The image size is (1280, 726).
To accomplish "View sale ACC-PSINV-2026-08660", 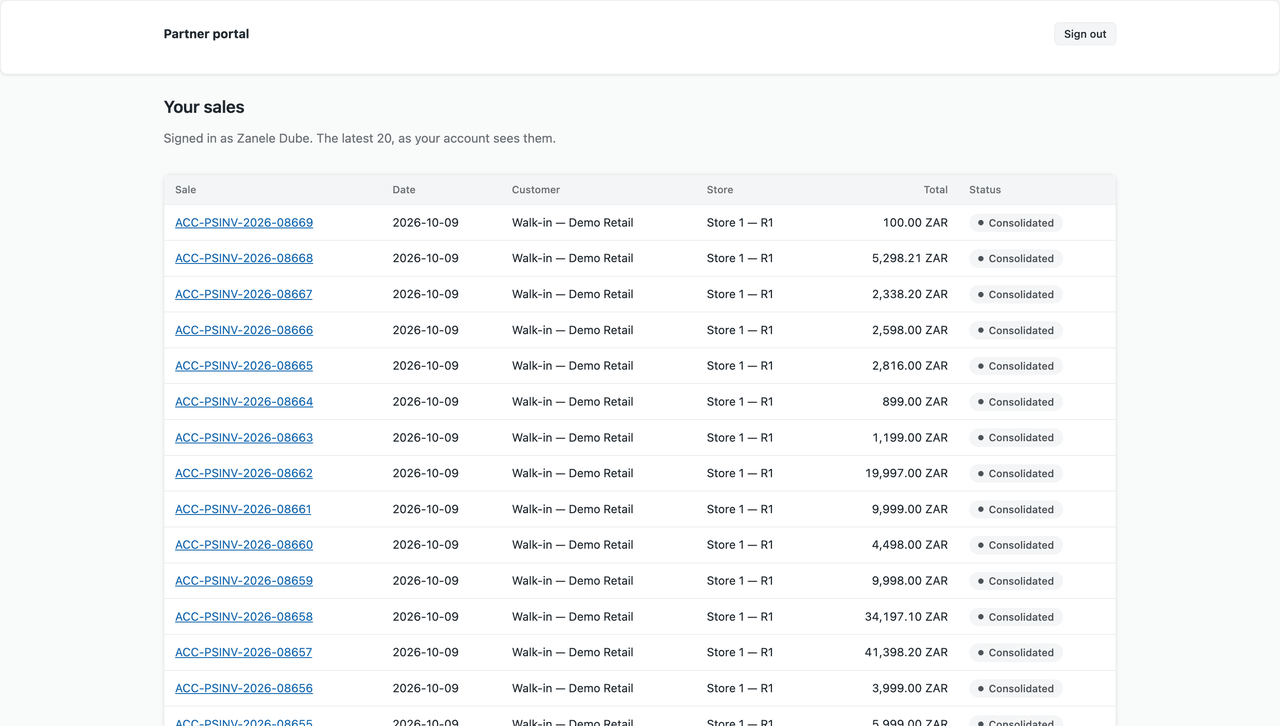I will coord(244,545).
